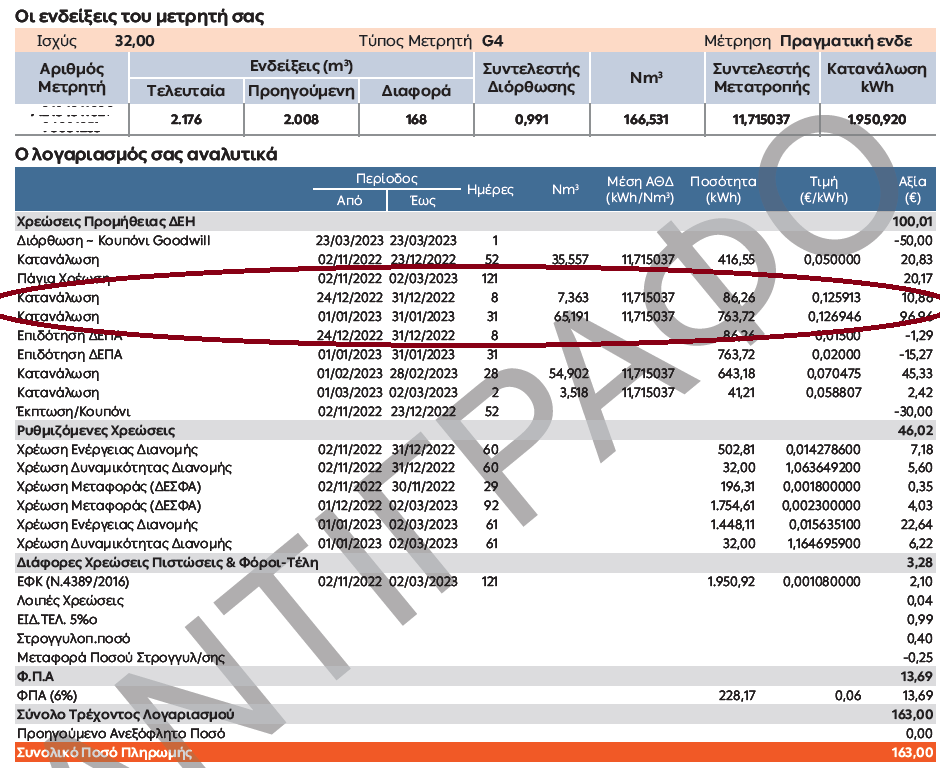Screen dimensions: 940x768
Task: Select price 0,050000
Action: [x=832, y=260]
